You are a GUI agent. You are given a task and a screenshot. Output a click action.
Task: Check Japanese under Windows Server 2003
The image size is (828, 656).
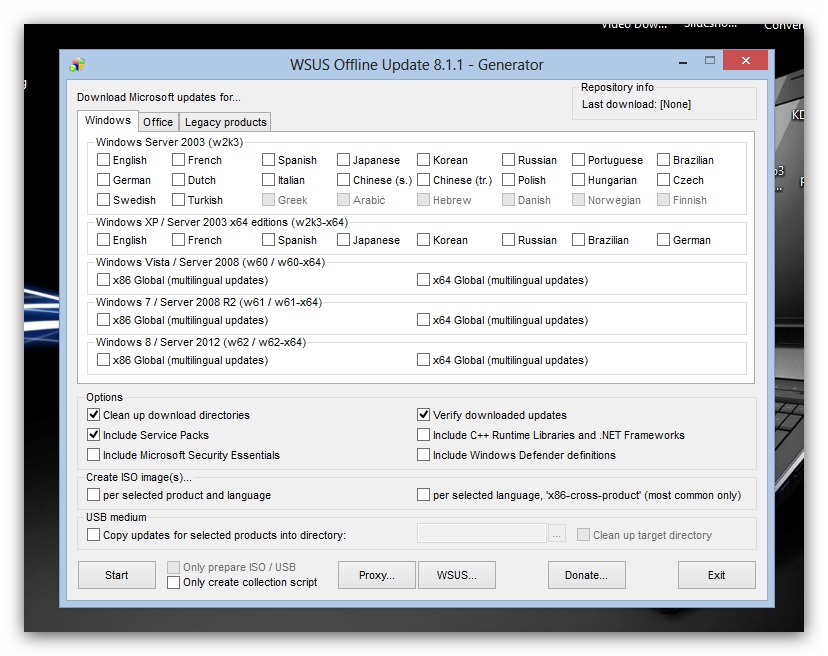point(343,160)
